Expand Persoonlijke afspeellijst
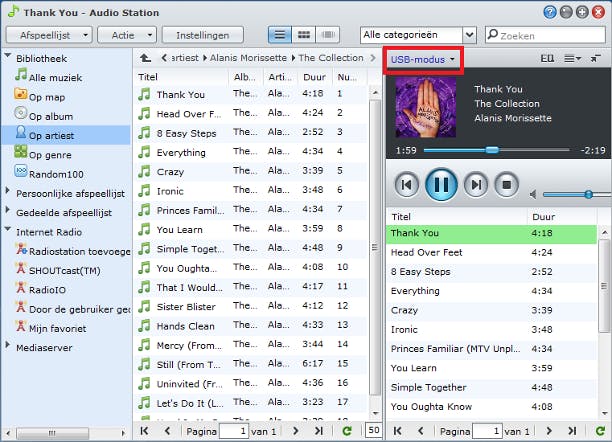This screenshot has height=442, width=612. pyautogui.click(x=7, y=191)
